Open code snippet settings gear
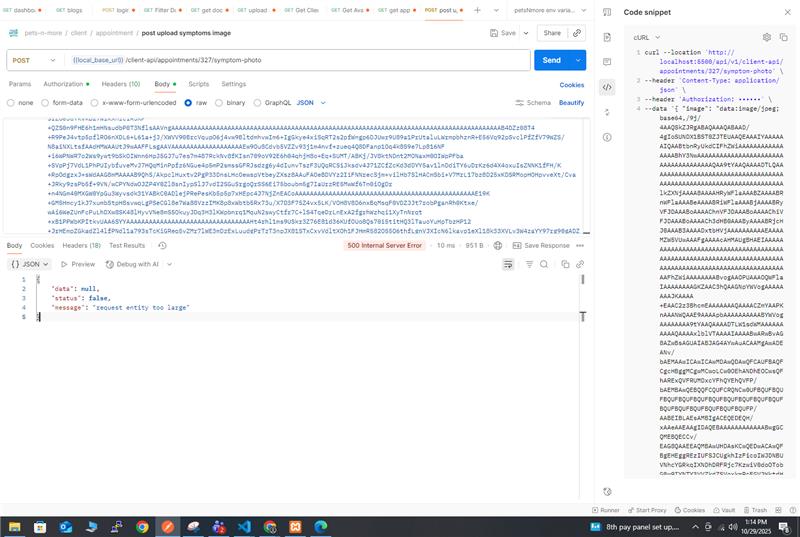Screen dimensions: 800x537 (x=767, y=37)
